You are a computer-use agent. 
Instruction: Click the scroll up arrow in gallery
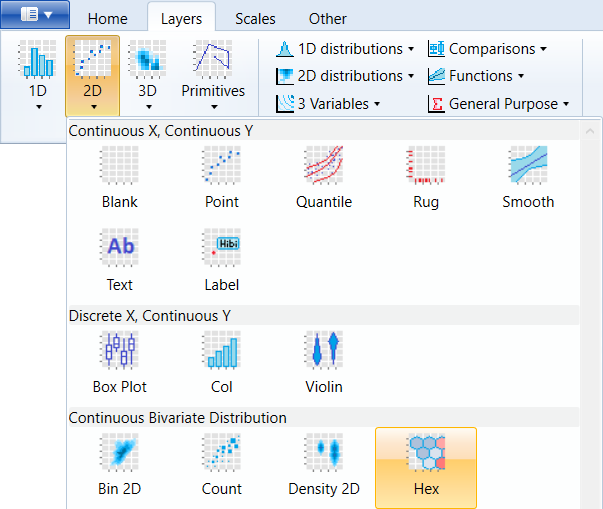tap(590, 131)
